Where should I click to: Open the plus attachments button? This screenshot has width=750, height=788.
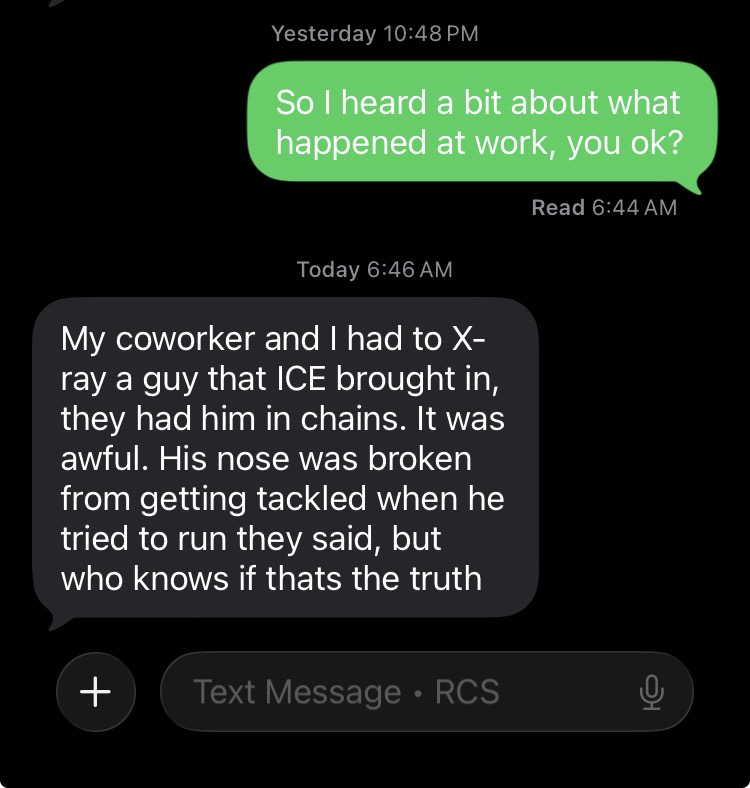(x=96, y=692)
